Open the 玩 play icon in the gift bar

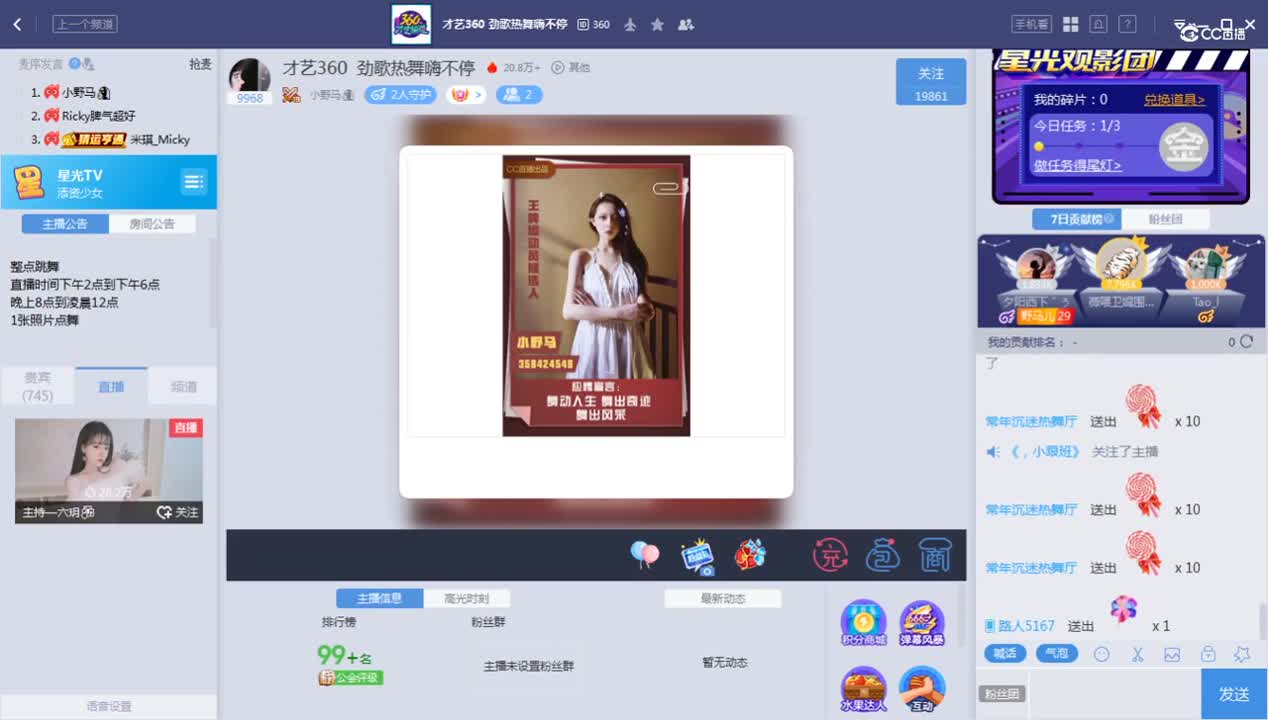pos(830,555)
